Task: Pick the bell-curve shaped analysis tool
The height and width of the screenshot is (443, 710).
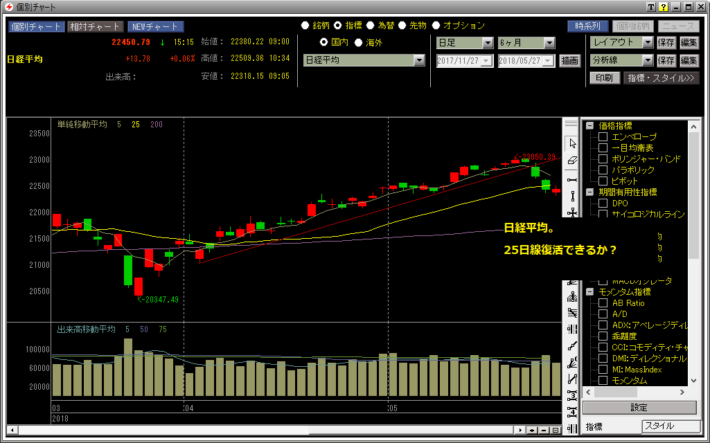Action: click(x=572, y=297)
